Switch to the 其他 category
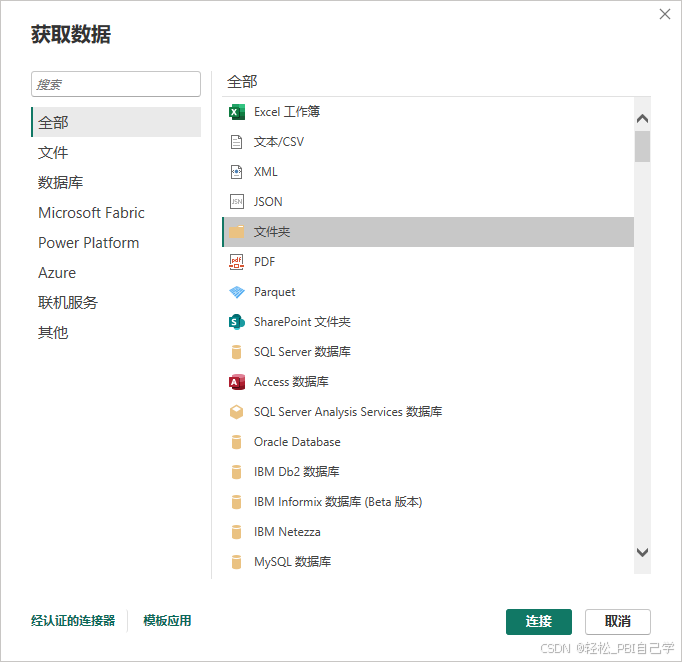 tap(116, 333)
